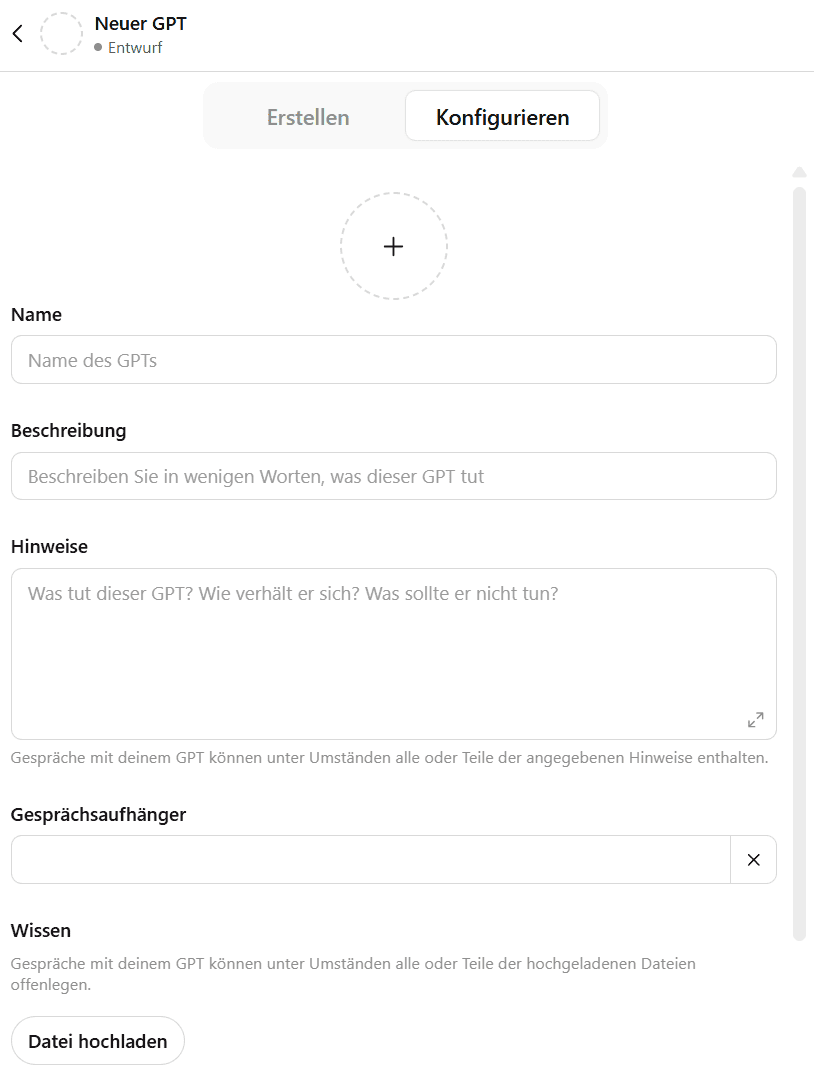Remove the Gesprächsaufhänger entry via X icon
Image resolution: width=814 pixels, height=1087 pixels.
[x=754, y=859]
